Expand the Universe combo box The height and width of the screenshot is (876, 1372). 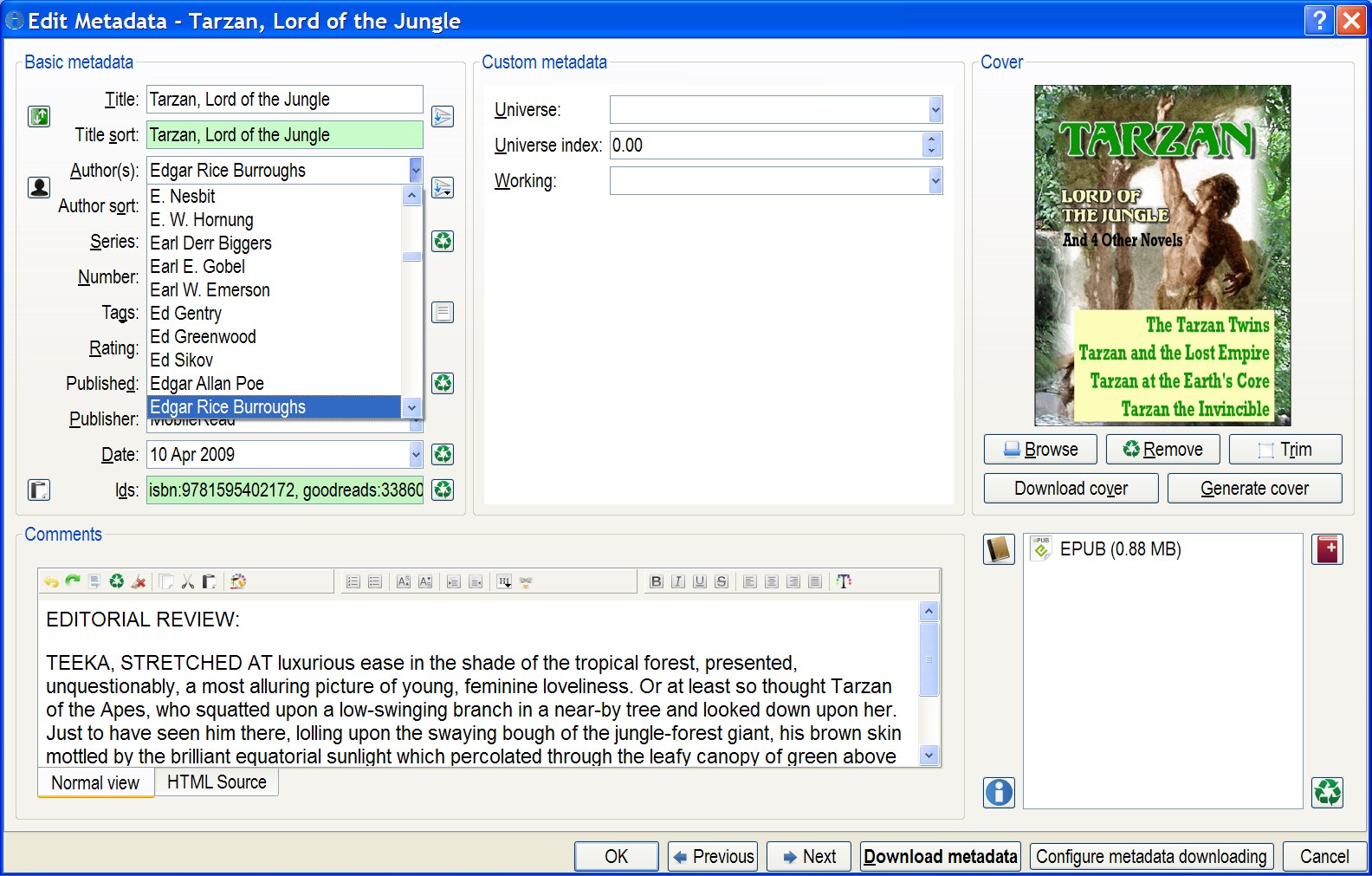click(x=935, y=110)
